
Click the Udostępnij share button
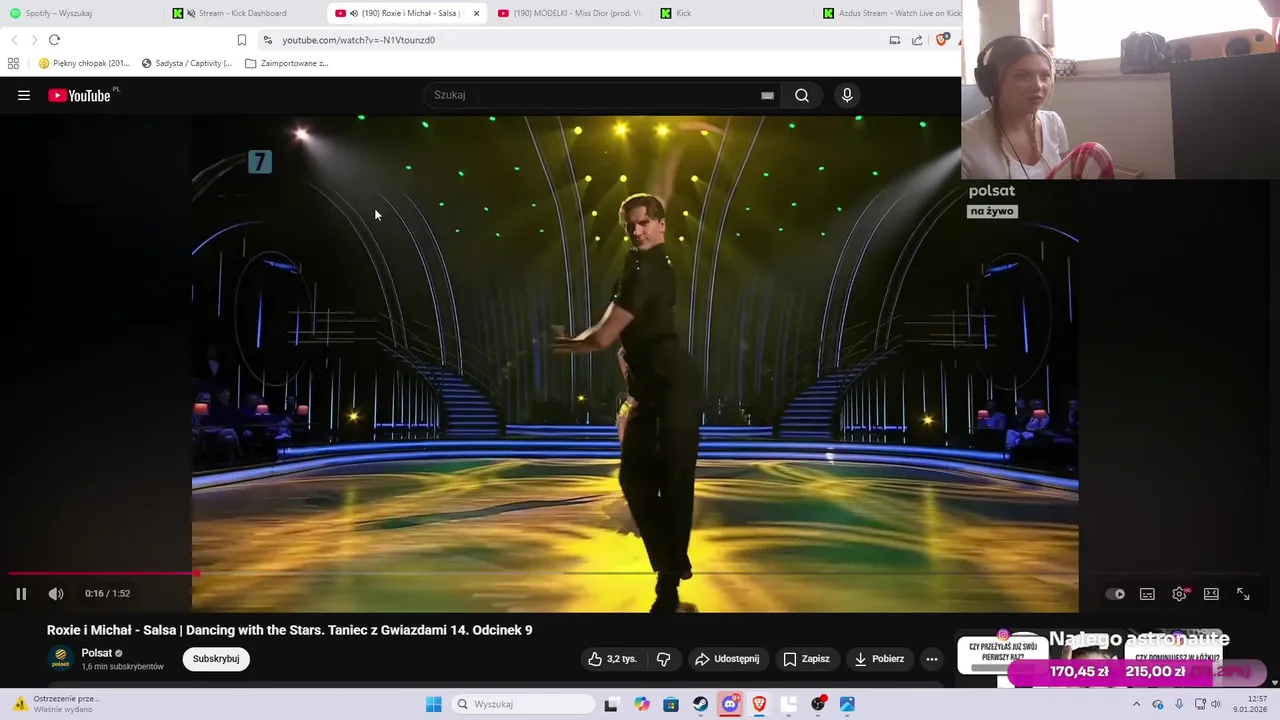pyautogui.click(x=727, y=659)
